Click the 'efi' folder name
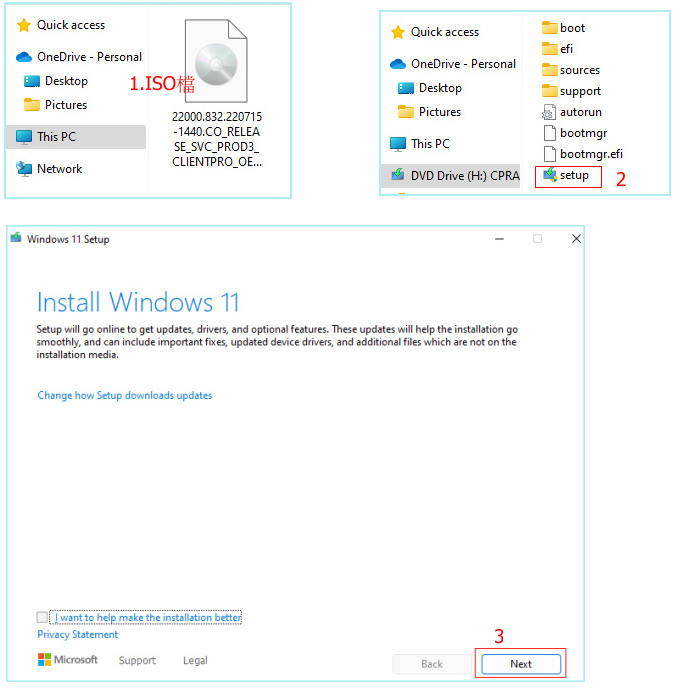676x690 pixels. click(566, 48)
